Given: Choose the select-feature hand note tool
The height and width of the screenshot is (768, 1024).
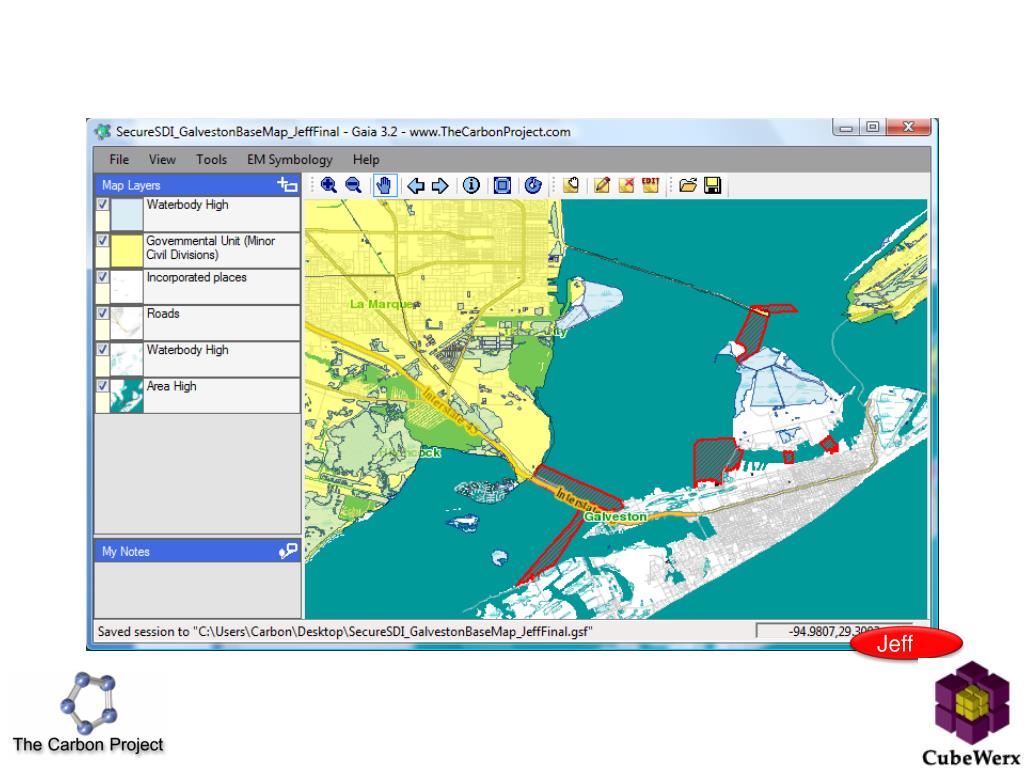Looking at the screenshot, I should 571,185.
